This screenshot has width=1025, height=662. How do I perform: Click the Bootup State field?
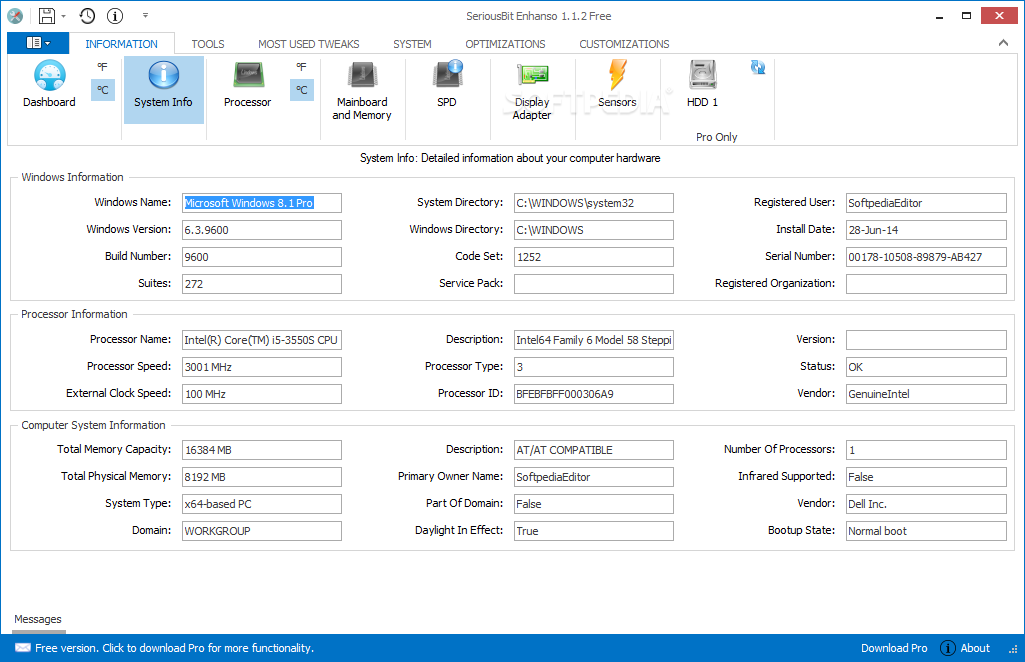[926, 531]
